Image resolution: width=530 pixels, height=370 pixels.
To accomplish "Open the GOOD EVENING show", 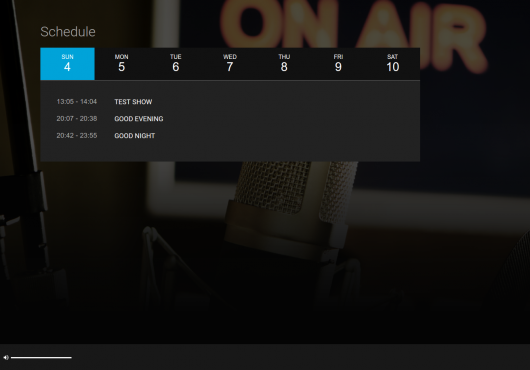I will pos(139,119).
